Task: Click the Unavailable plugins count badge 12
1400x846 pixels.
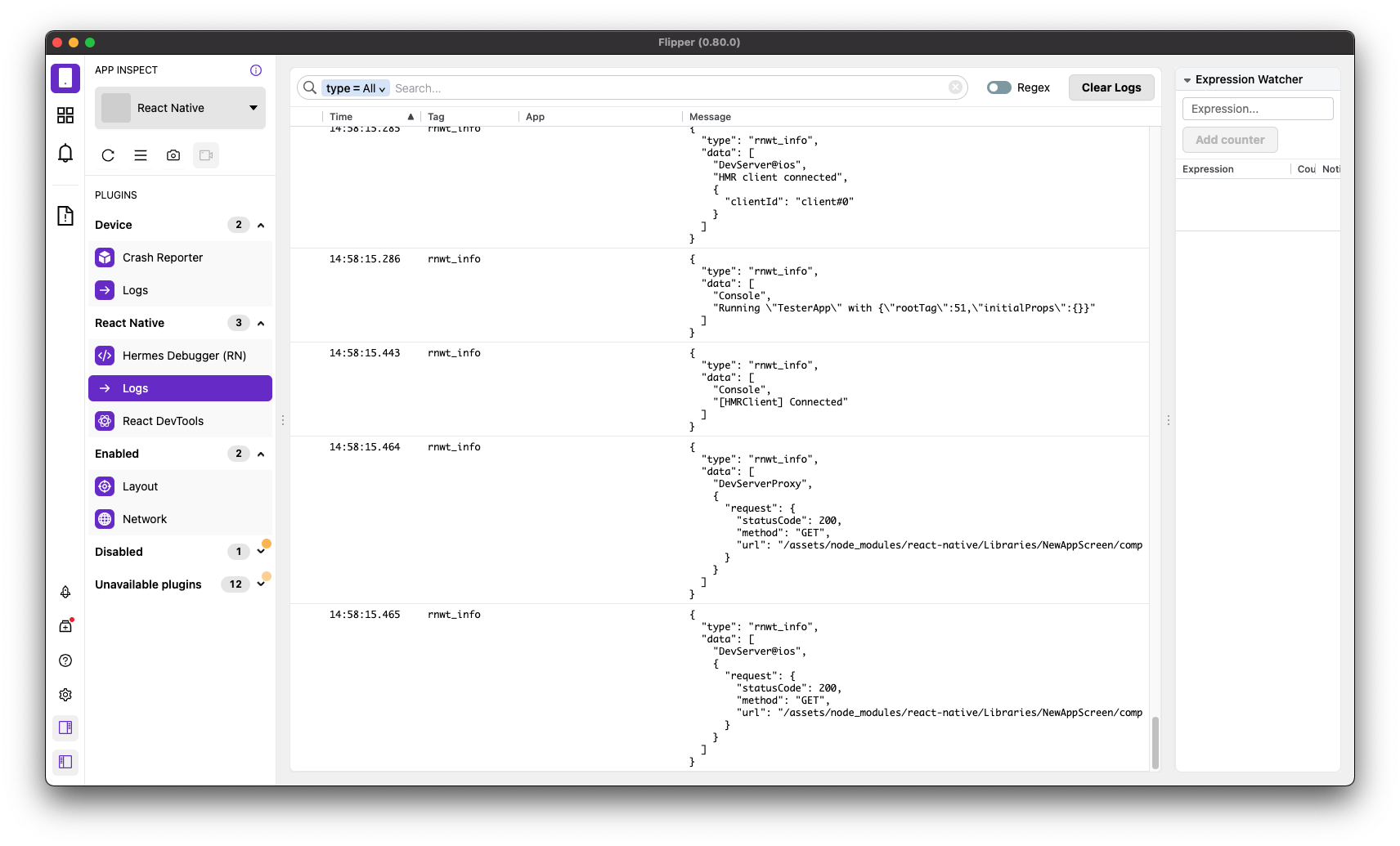Action: [x=236, y=584]
